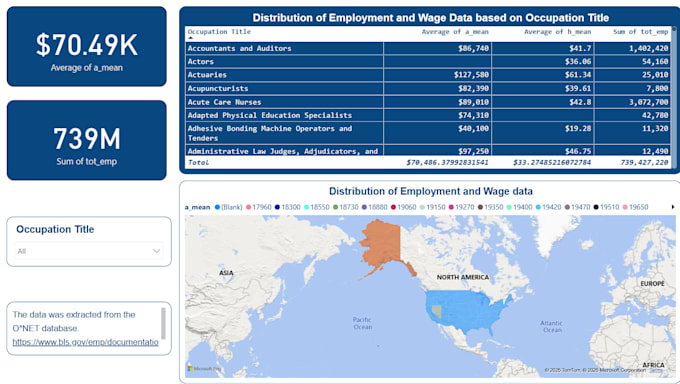Click the $33.27 total h_mean value
This screenshot has width=680, height=384.
pyautogui.click(x=552, y=162)
